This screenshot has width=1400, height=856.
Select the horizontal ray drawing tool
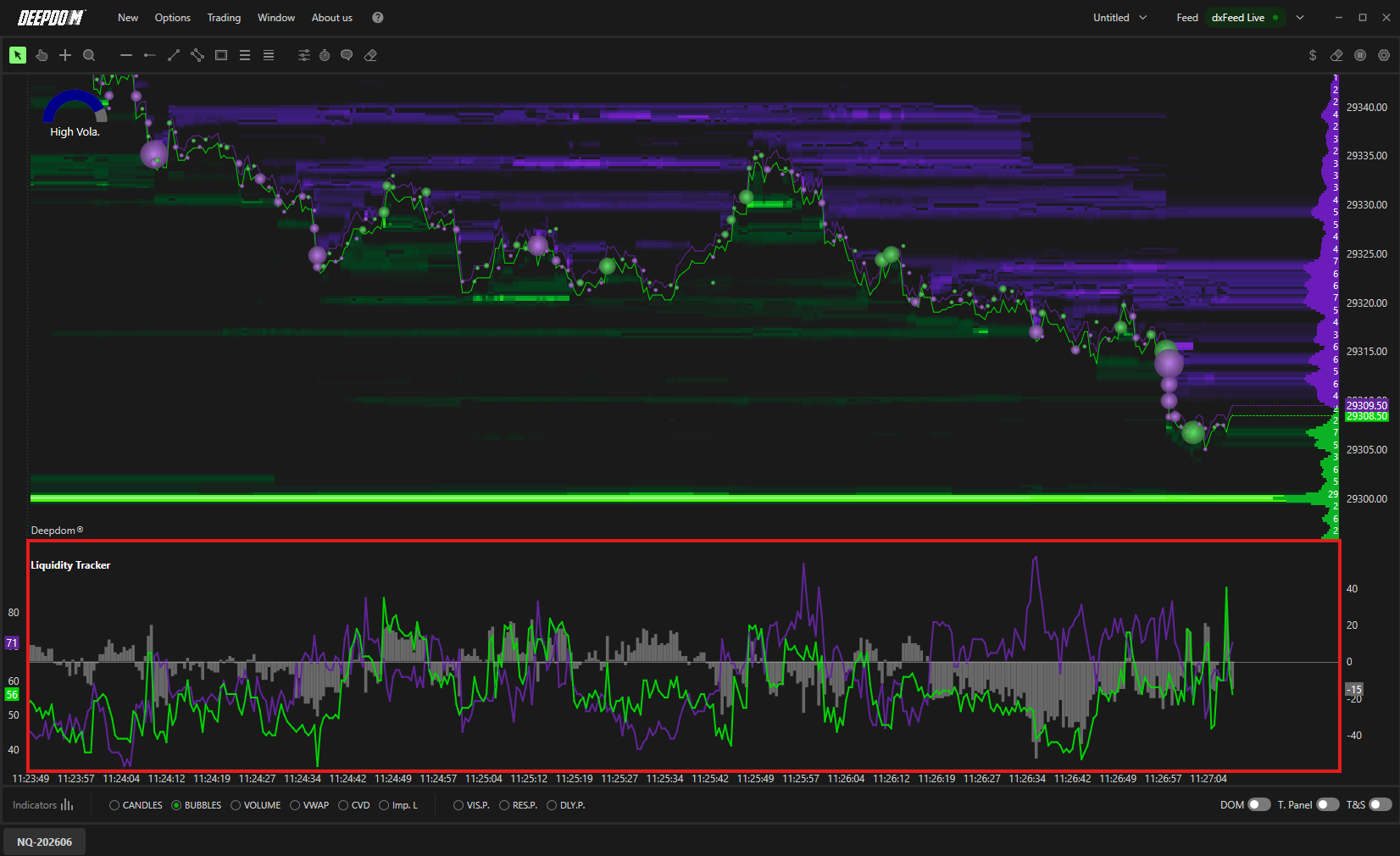150,55
